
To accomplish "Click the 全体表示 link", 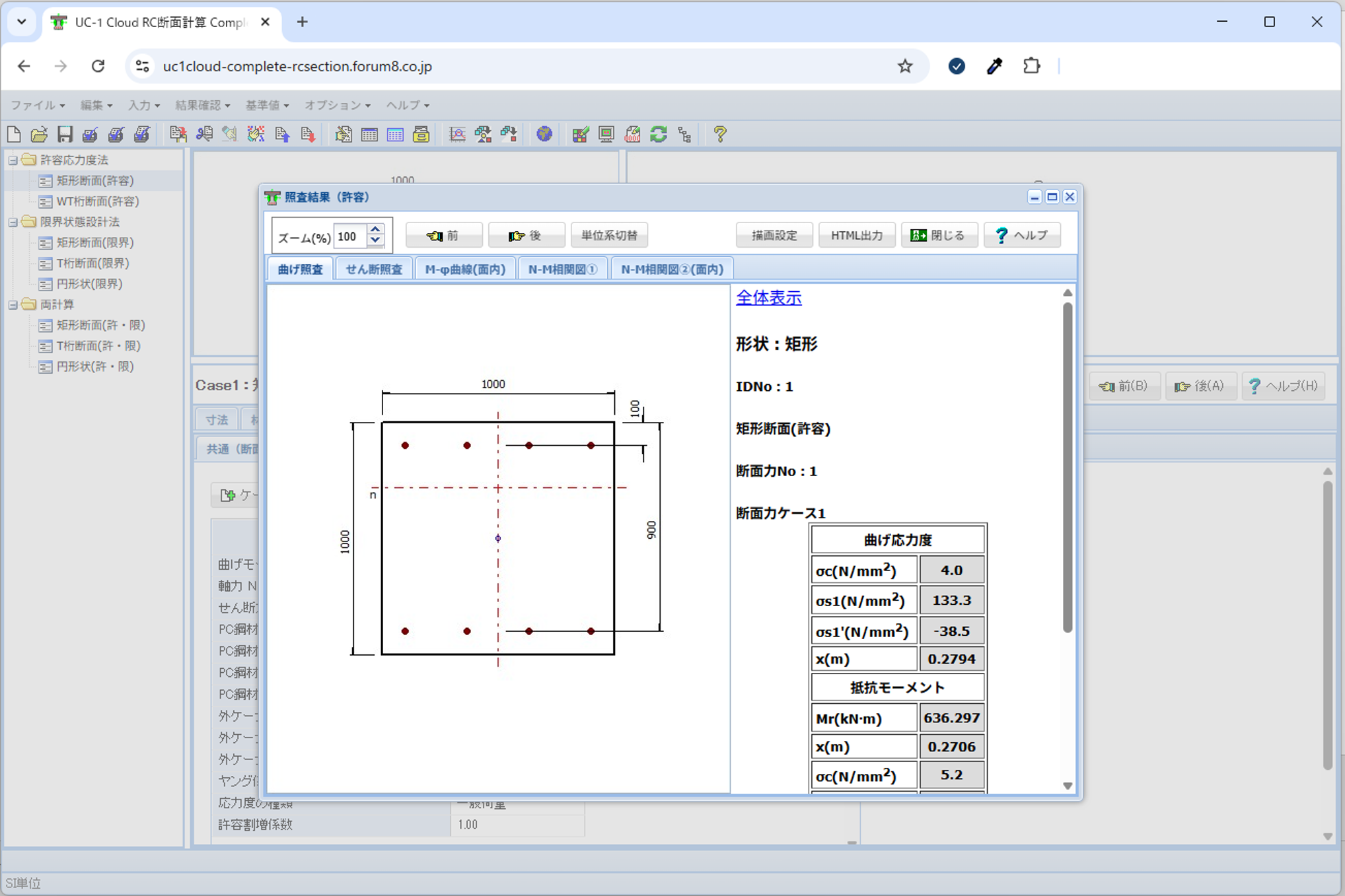I will click(769, 298).
